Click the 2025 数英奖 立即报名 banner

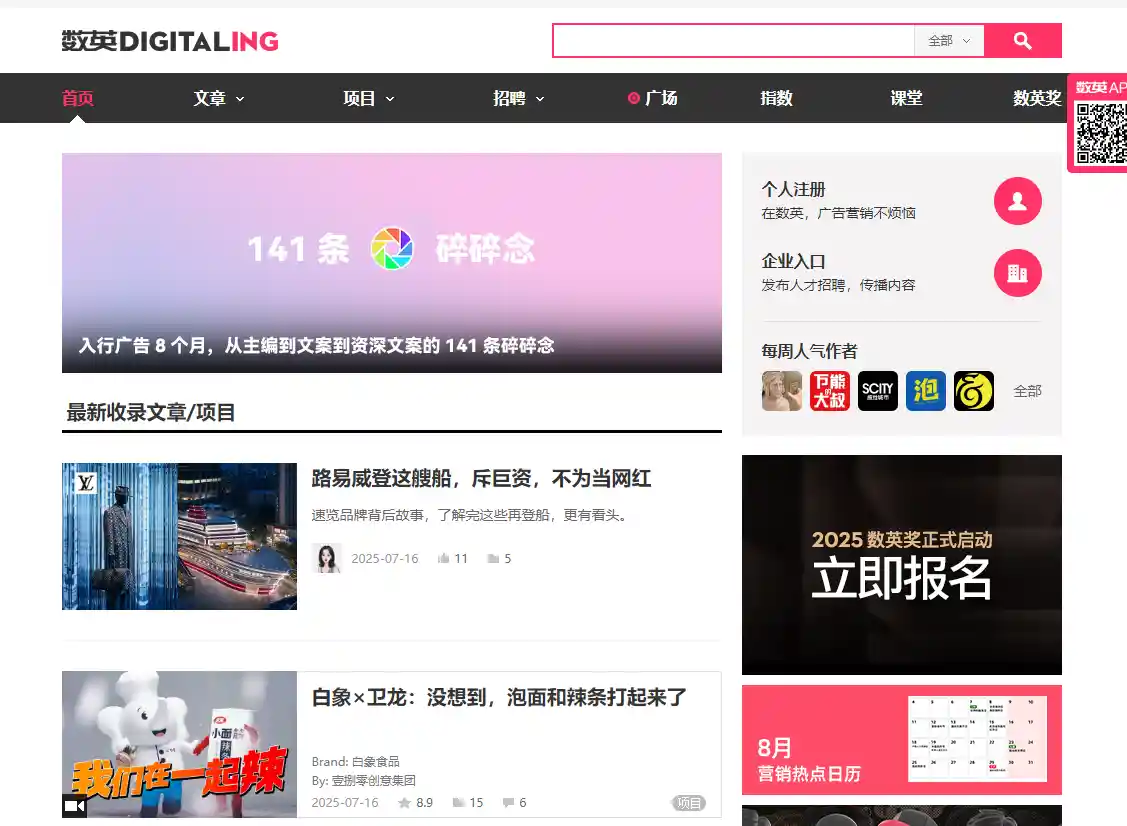(x=901, y=565)
